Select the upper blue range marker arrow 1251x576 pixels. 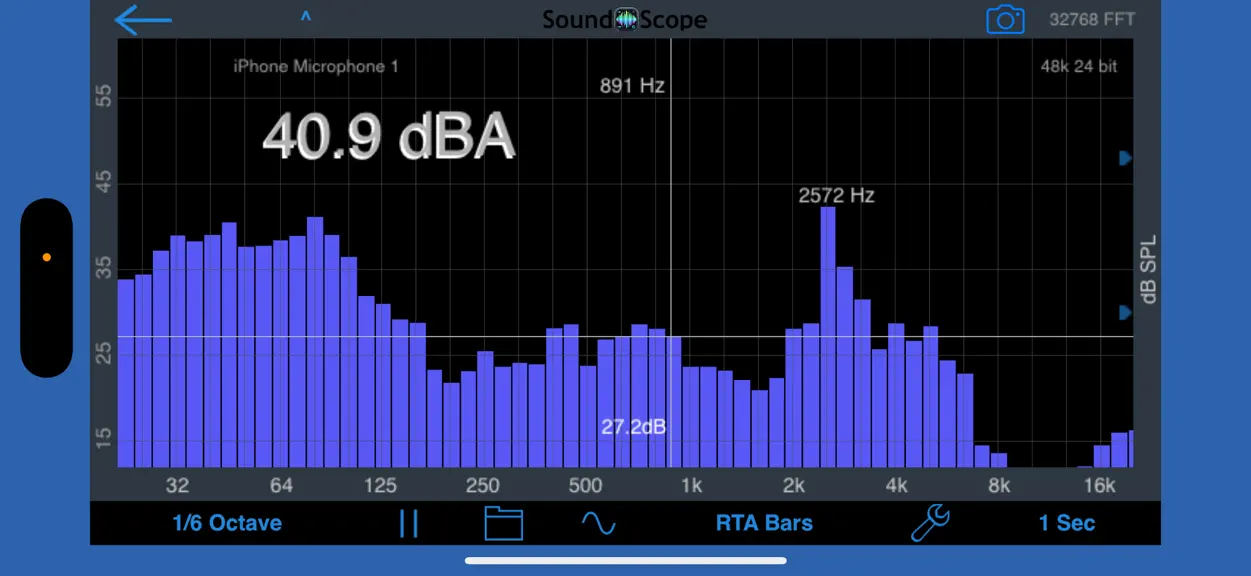pos(1125,158)
